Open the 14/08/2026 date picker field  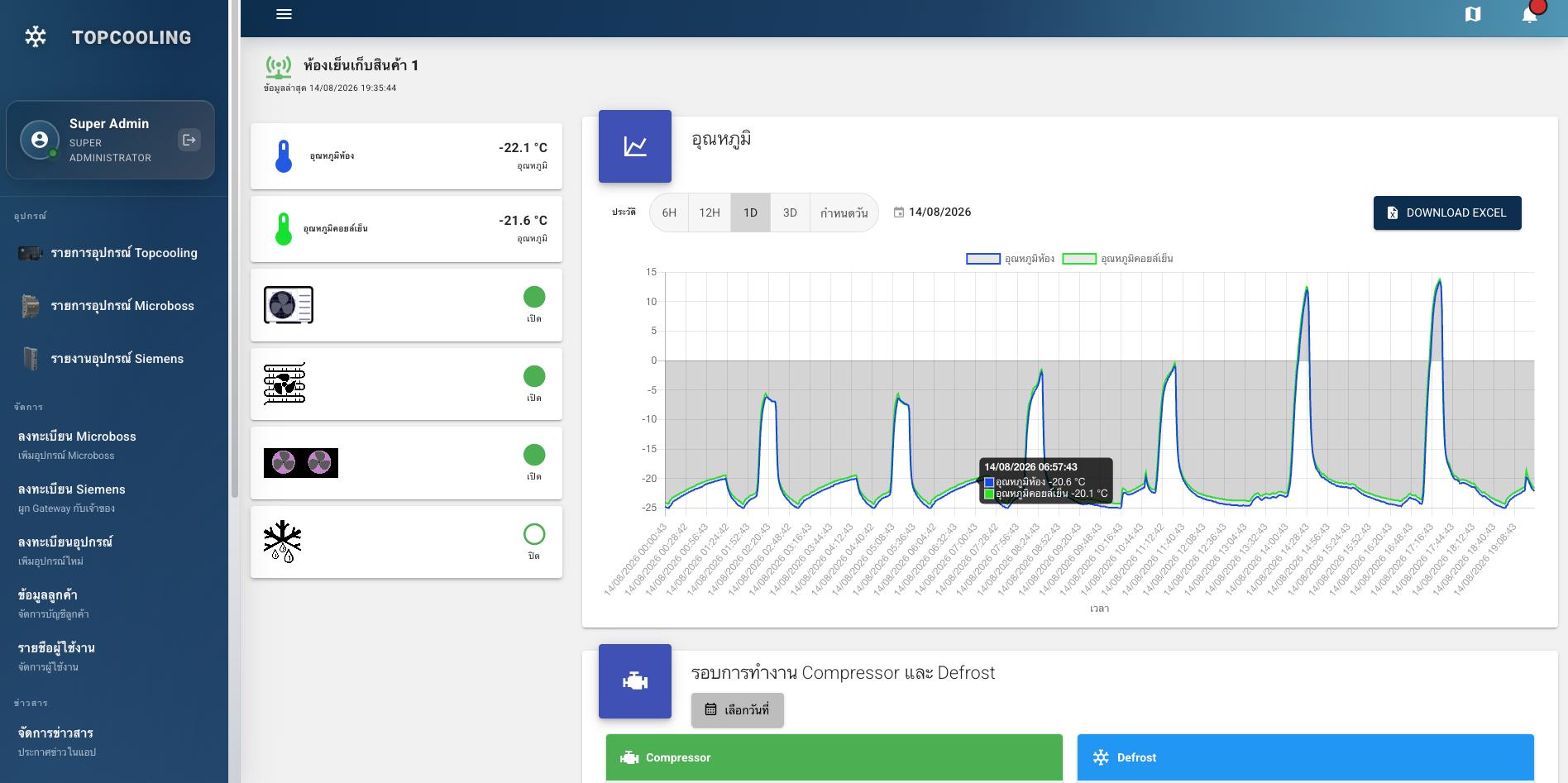click(932, 212)
